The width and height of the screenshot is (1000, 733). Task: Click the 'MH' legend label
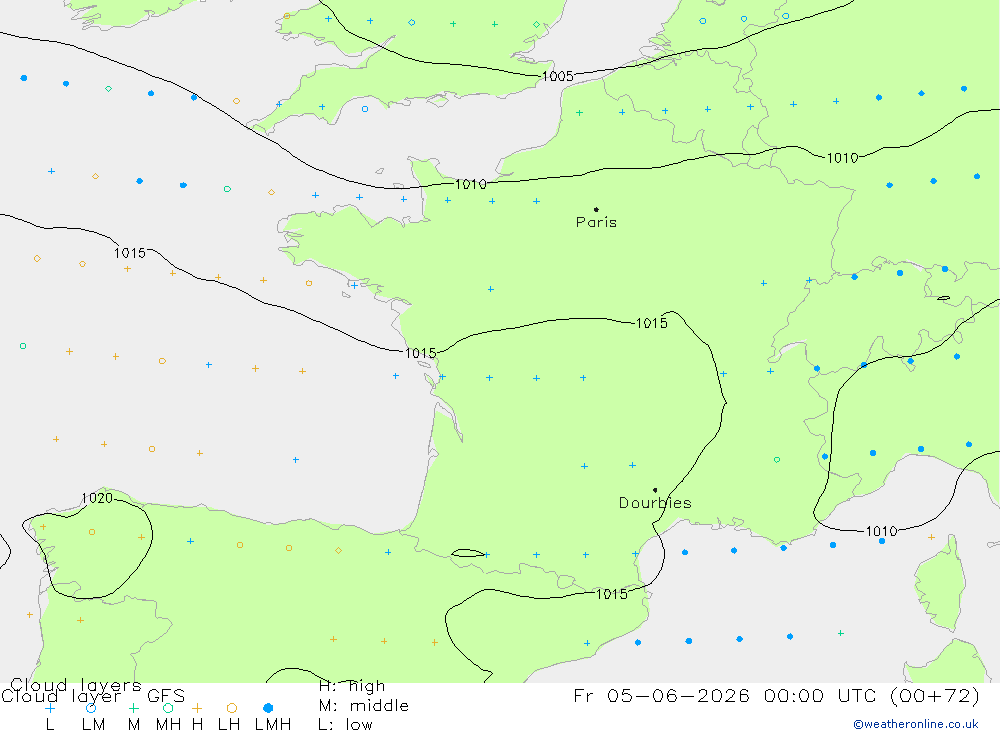coord(168,725)
